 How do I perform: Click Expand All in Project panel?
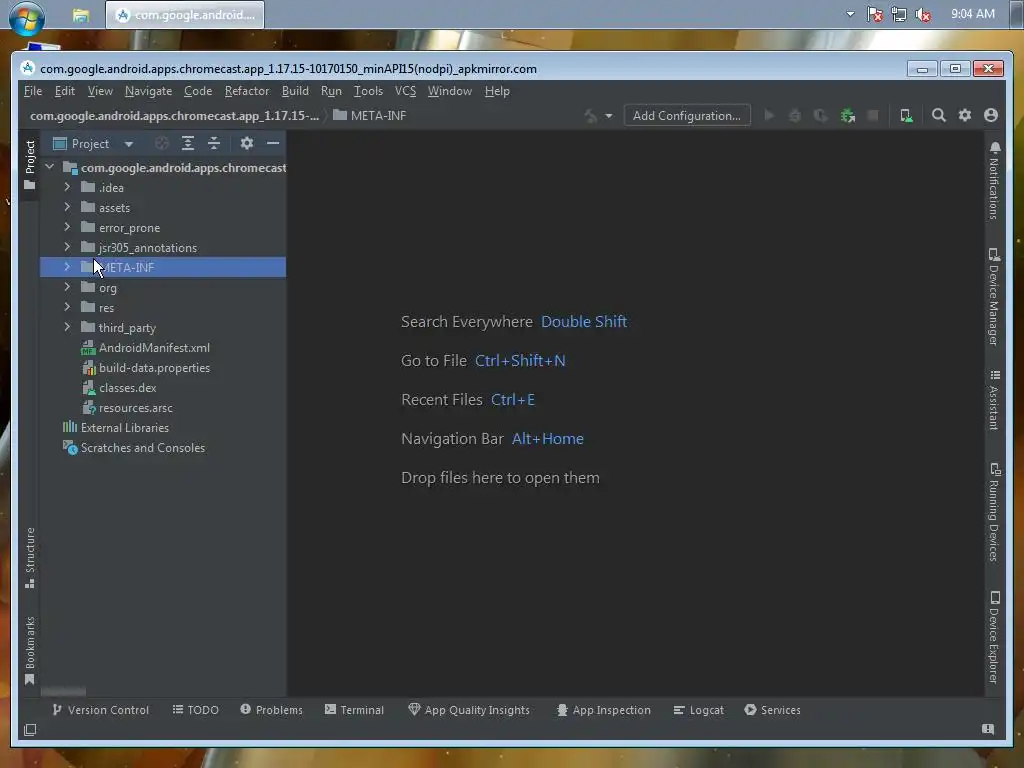(x=188, y=143)
